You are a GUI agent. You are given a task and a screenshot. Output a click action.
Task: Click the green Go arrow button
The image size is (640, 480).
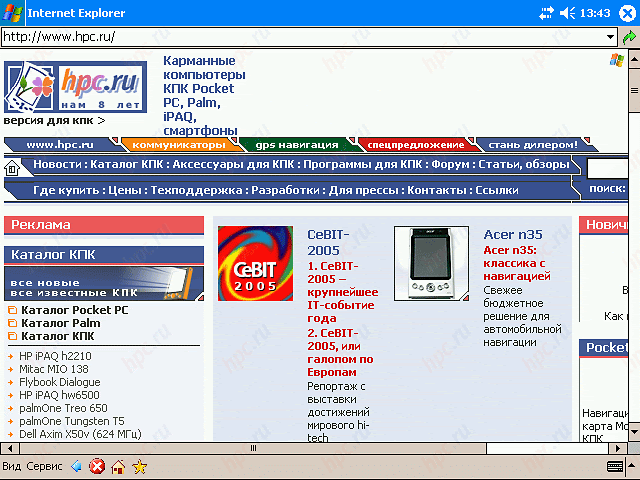[629, 37]
